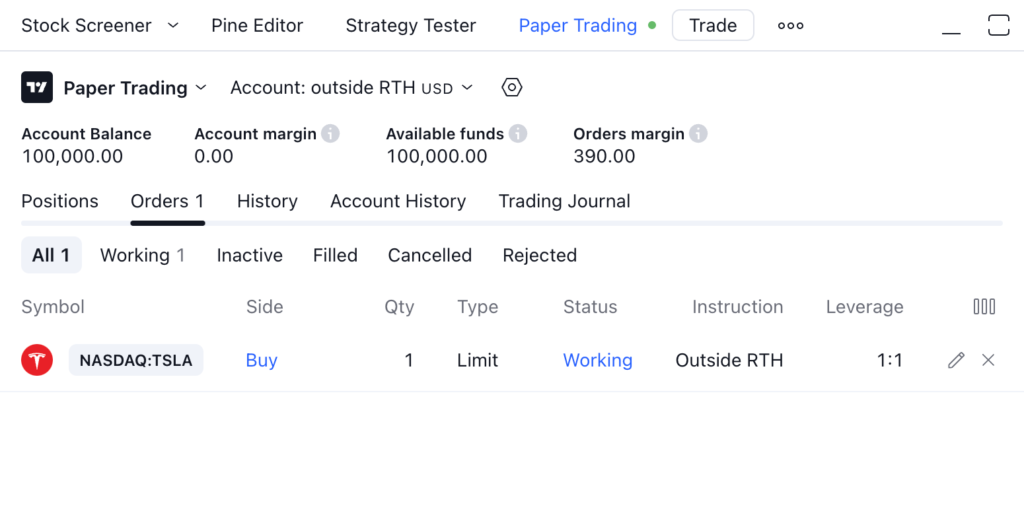Click the info icon beside Orders margin
The image size is (1024, 527).
point(698,133)
